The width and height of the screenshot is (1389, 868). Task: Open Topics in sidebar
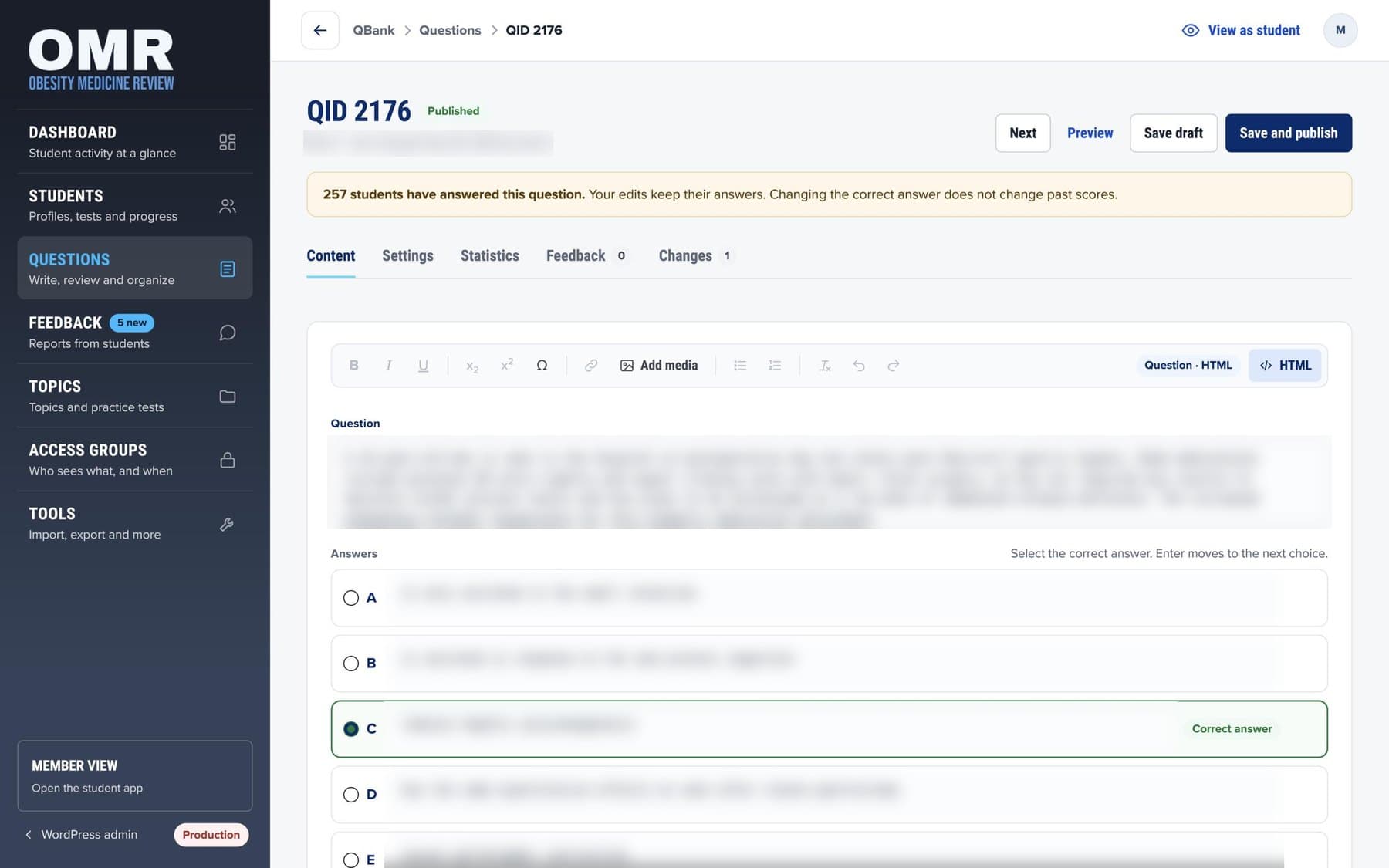click(x=134, y=396)
